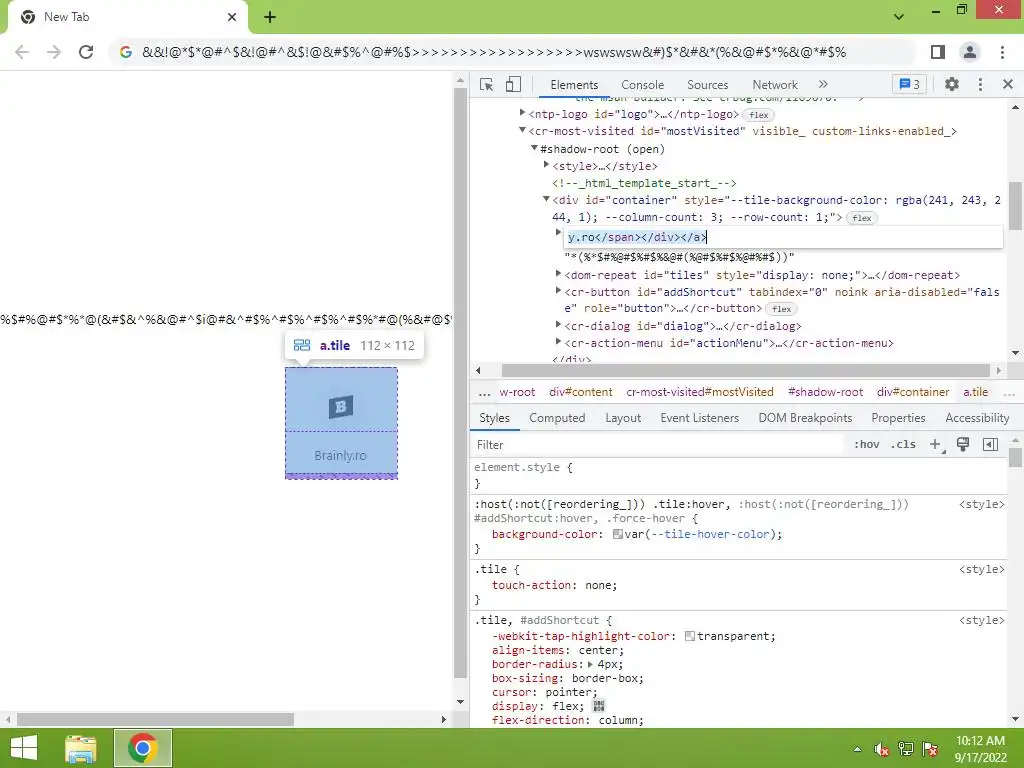The height and width of the screenshot is (768, 1024).
Task: Expand the dom-repeat tiles node
Action: 558,274
